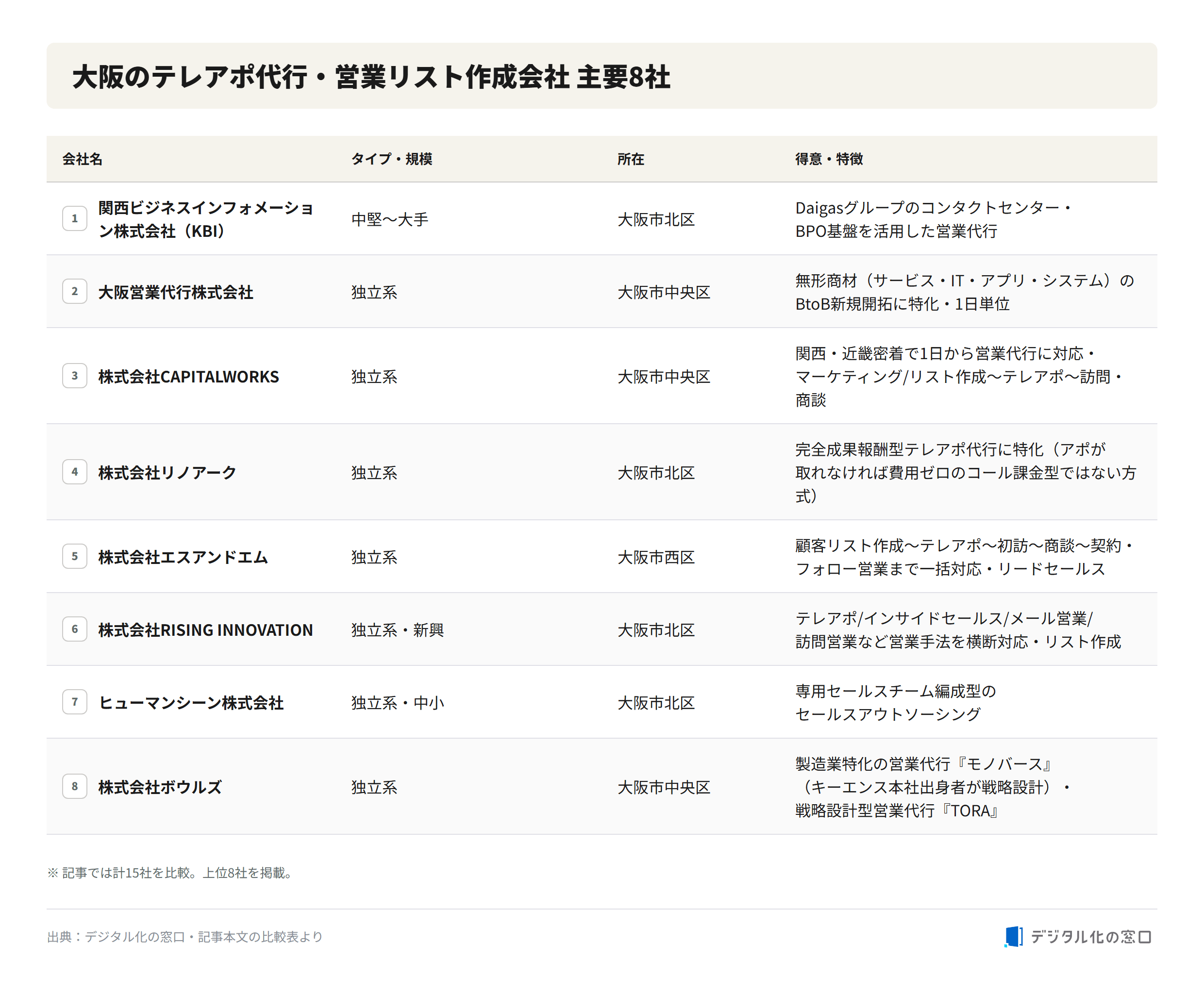The height and width of the screenshot is (993, 1204).
Task: Click the number 6 rank badge
Action: 74,629
